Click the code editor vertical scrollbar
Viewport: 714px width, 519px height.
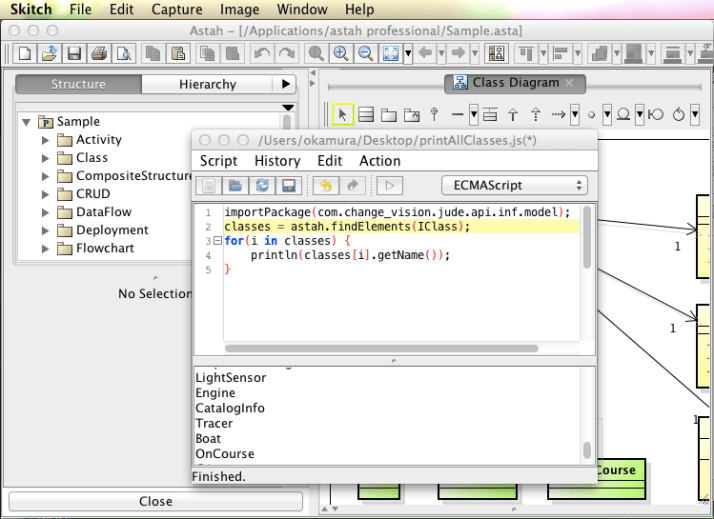[x=587, y=237]
